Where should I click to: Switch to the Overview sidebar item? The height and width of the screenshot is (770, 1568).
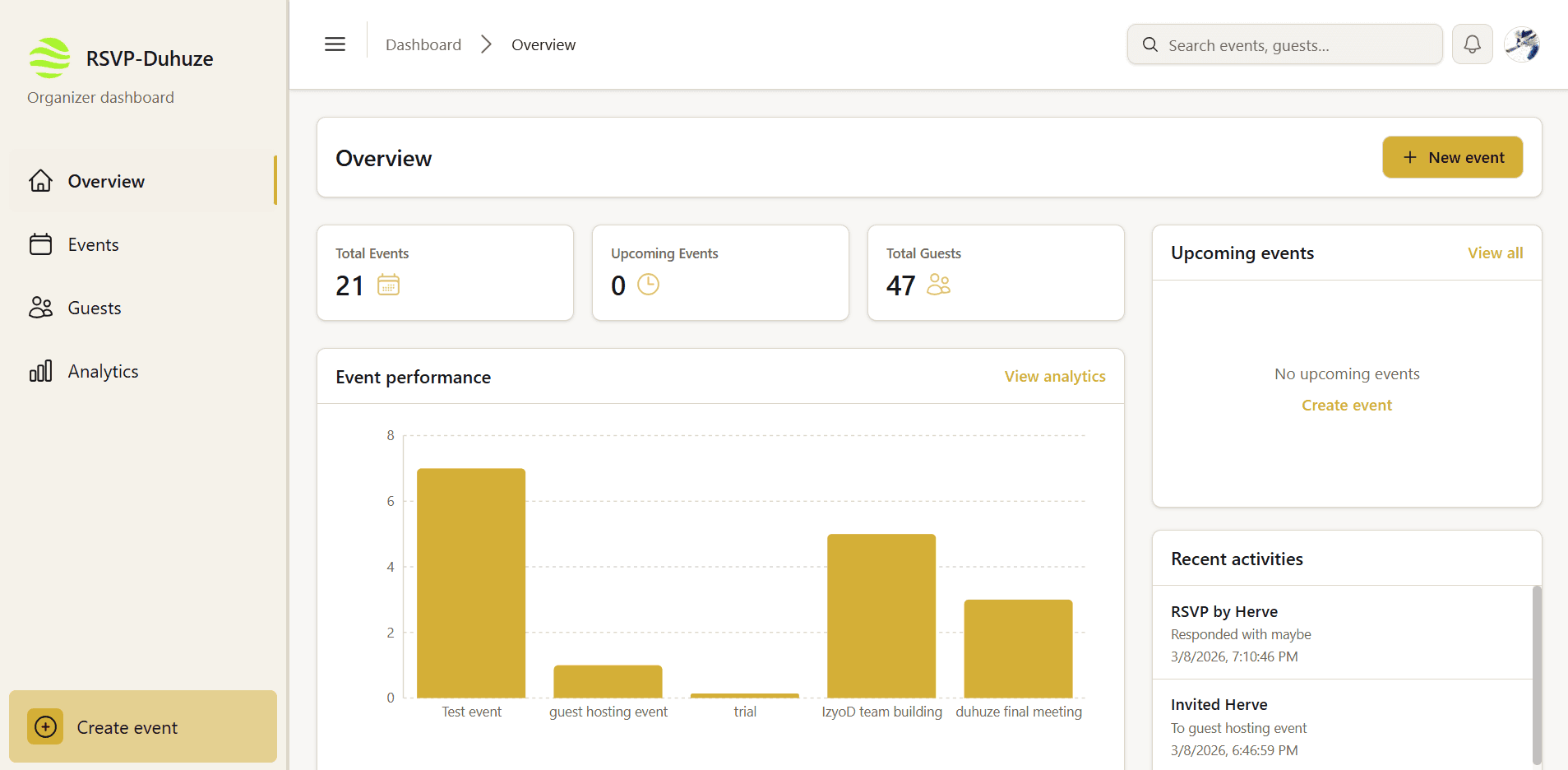[x=106, y=181]
